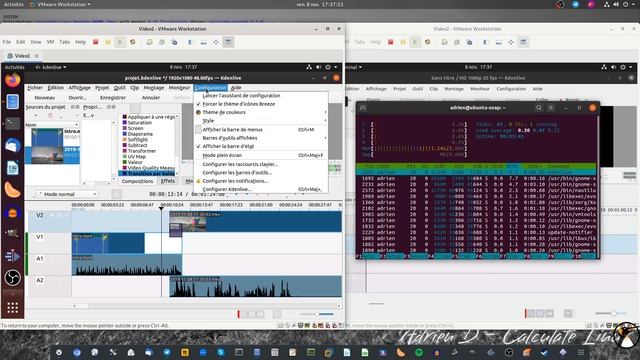Adjust the timeline zoom slider in Kdenlive
The image size is (640, 360).
317,314
